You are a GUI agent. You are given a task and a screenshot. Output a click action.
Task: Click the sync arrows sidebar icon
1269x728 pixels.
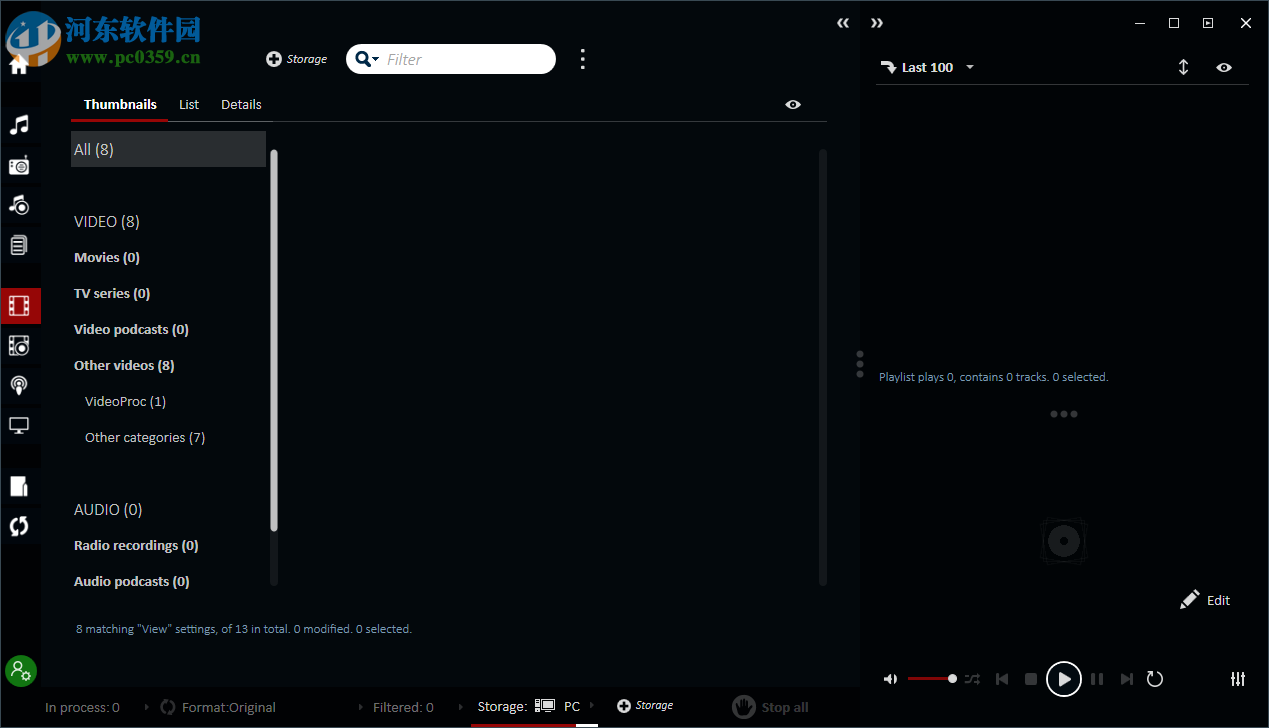19,526
